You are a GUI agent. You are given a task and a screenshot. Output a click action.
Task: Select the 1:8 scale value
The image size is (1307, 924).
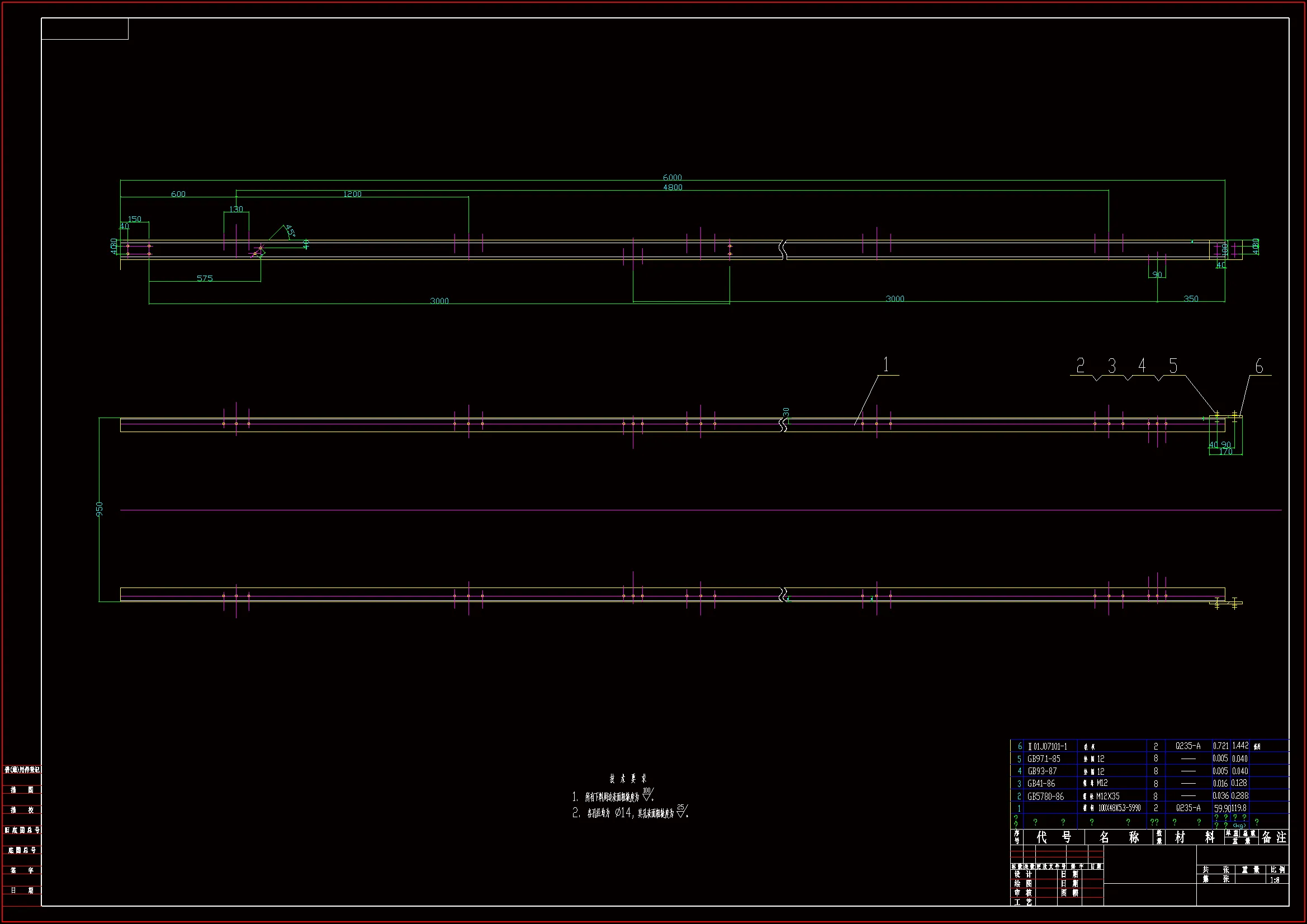pos(1275,880)
